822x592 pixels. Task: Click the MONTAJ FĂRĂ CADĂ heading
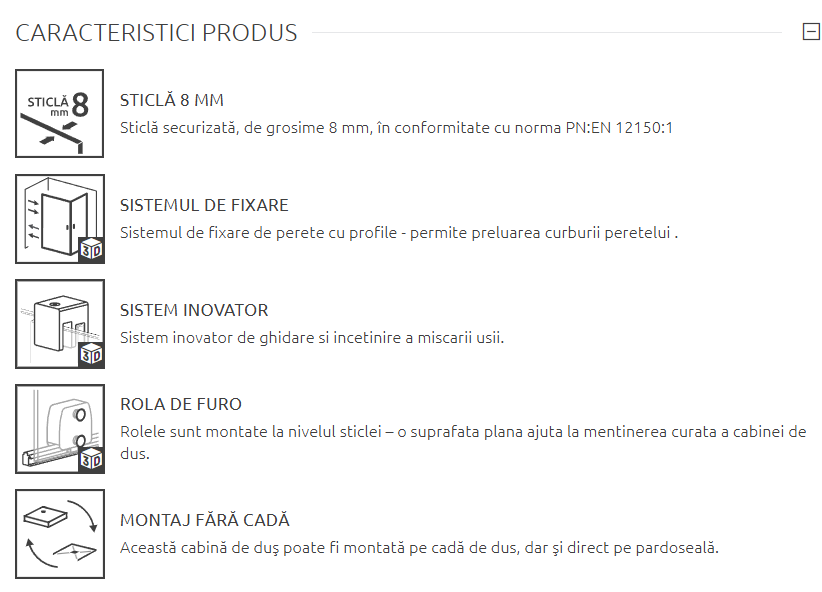point(205,520)
